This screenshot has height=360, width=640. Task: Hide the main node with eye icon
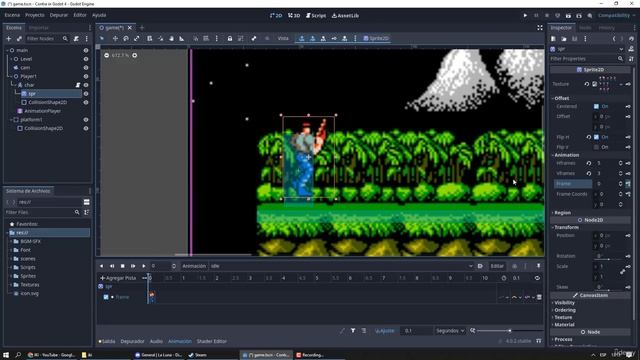click(x=86, y=50)
